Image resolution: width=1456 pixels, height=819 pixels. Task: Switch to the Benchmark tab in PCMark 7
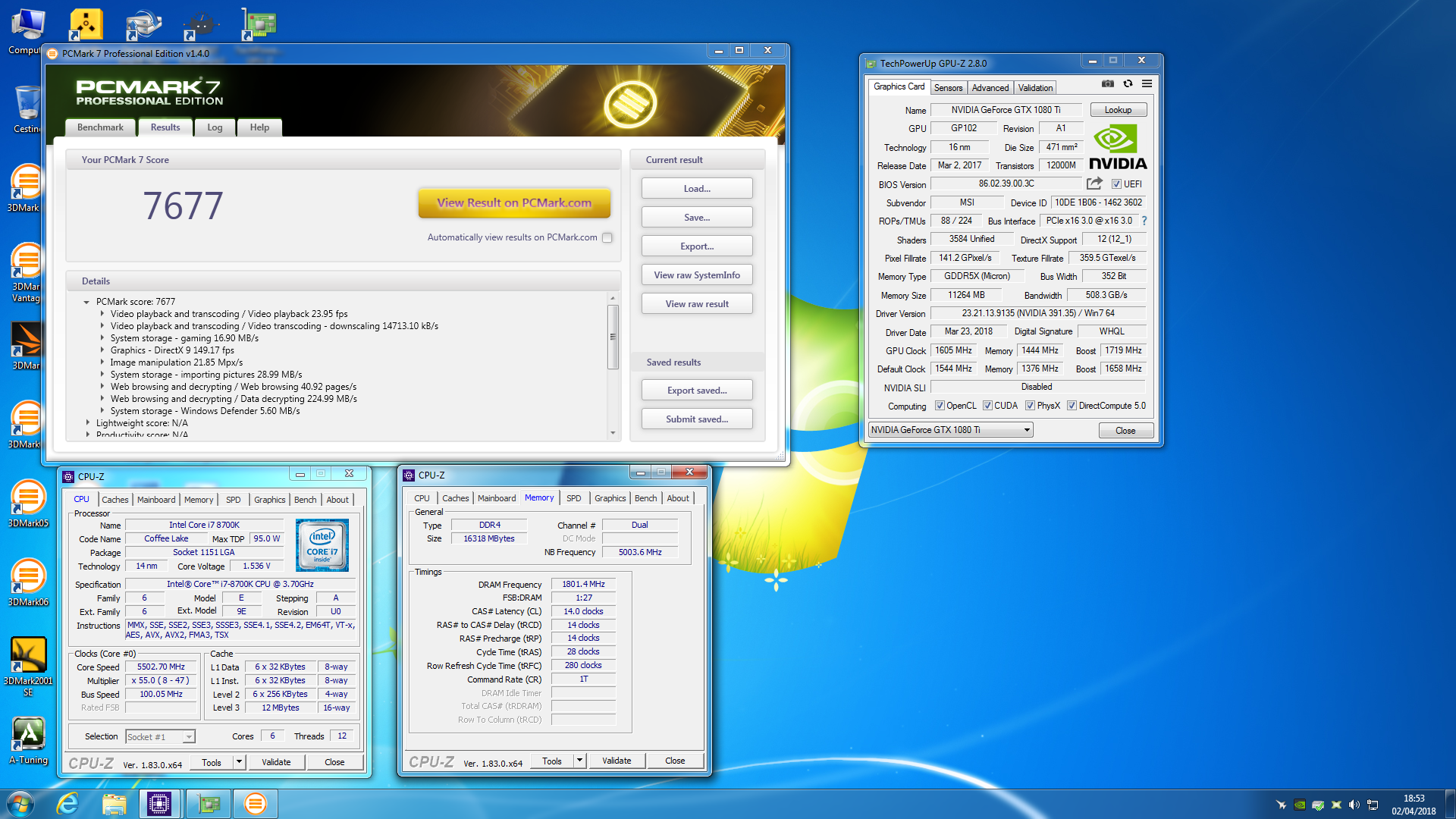click(x=100, y=127)
